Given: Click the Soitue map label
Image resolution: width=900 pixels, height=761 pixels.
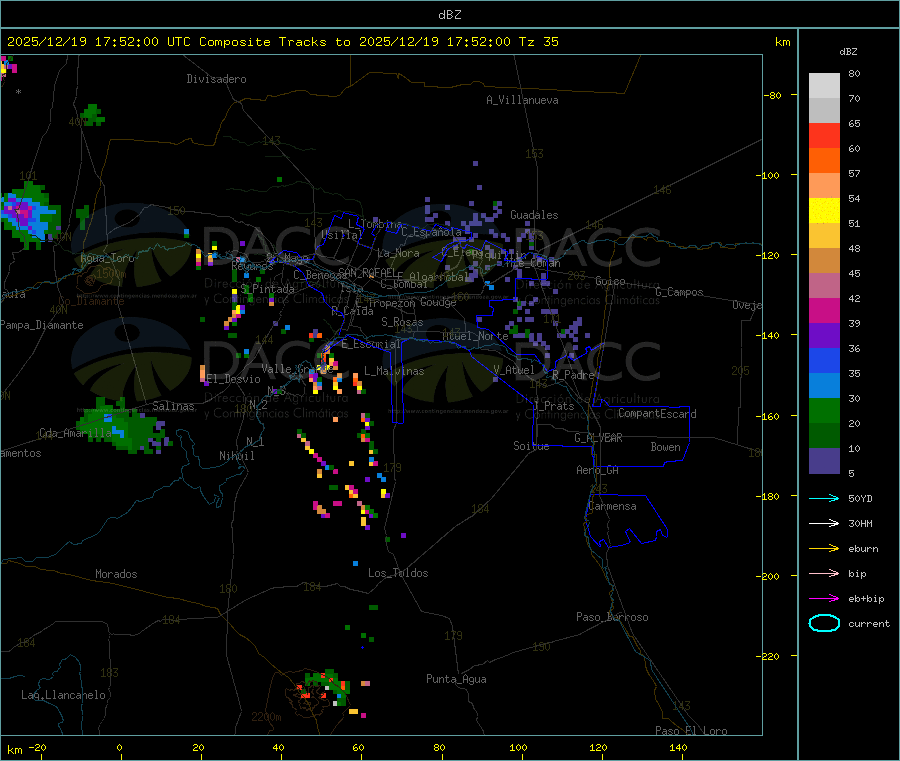Looking at the screenshot, I should tap(531, 446).
